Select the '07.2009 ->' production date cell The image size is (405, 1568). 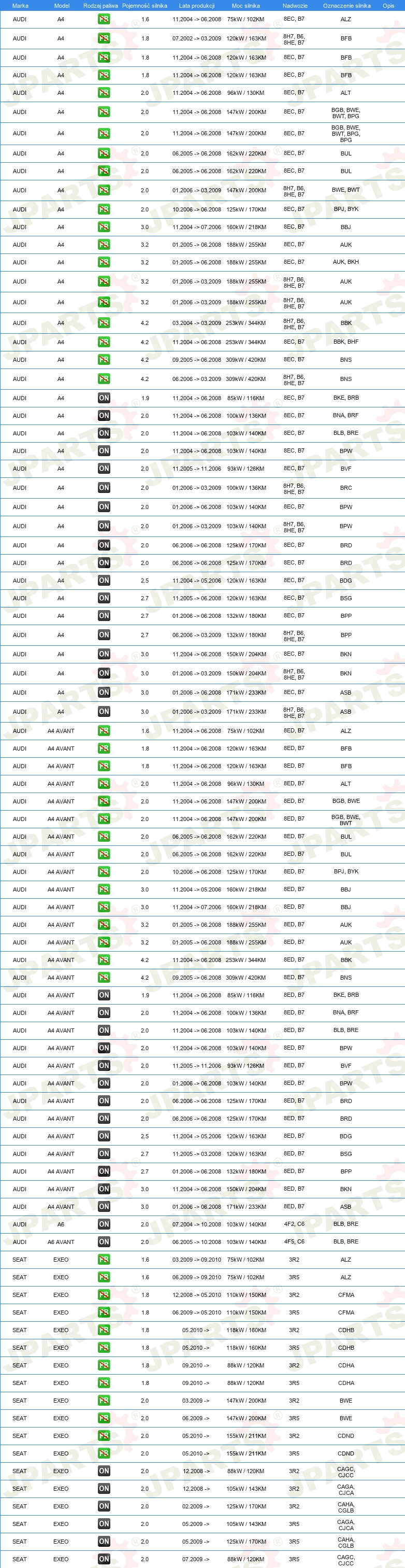(x=196, y=1560)
